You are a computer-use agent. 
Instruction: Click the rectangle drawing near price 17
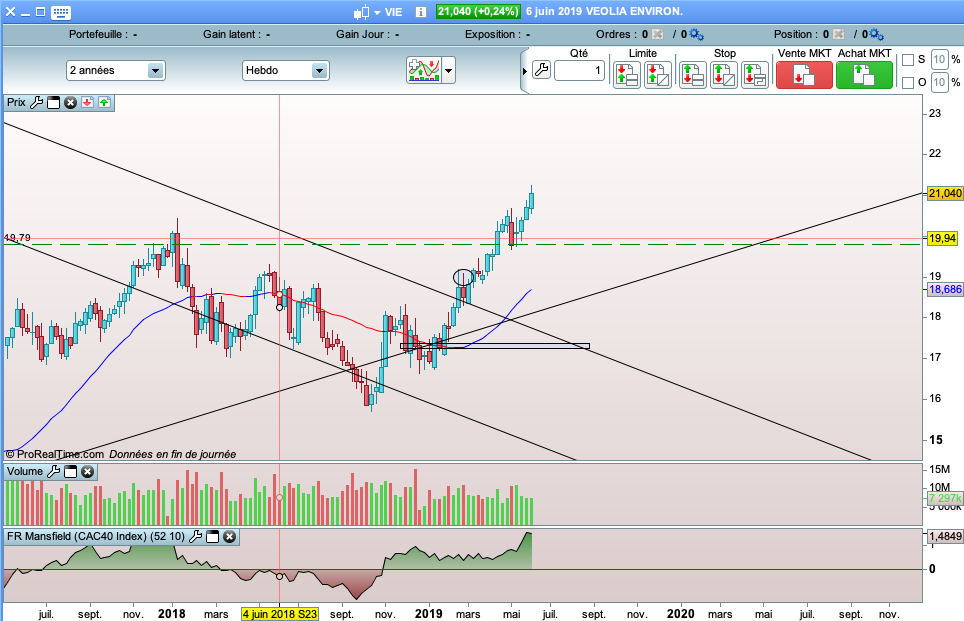tap(495, 346)
